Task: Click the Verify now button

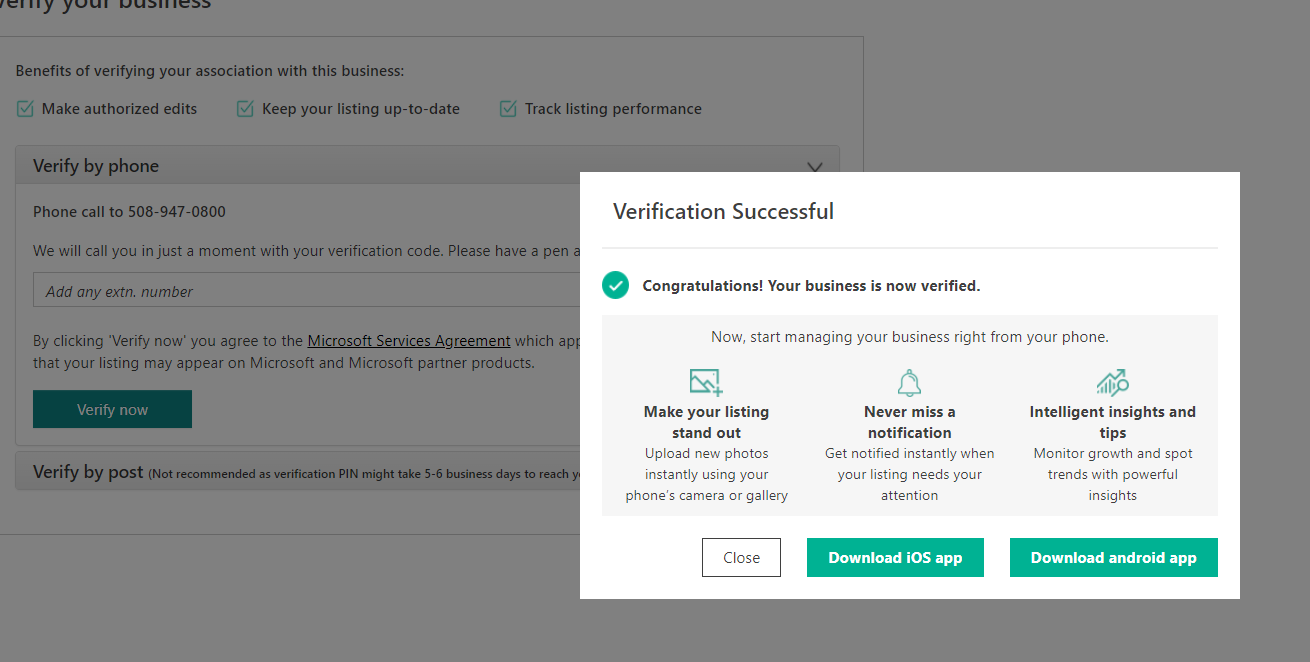Action: pyautogui.click(x=112, y=409)
